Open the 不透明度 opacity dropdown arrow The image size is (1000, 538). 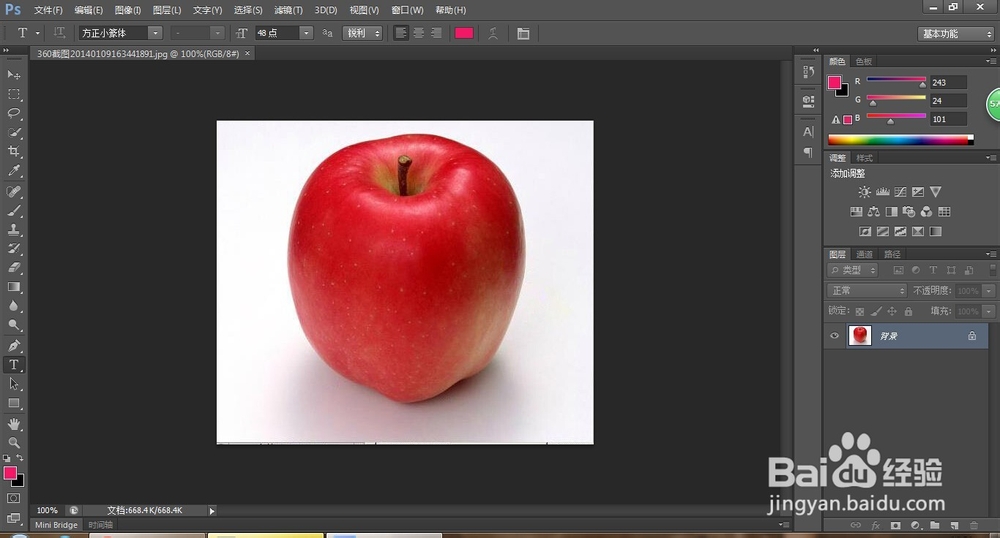pos(989,291)
